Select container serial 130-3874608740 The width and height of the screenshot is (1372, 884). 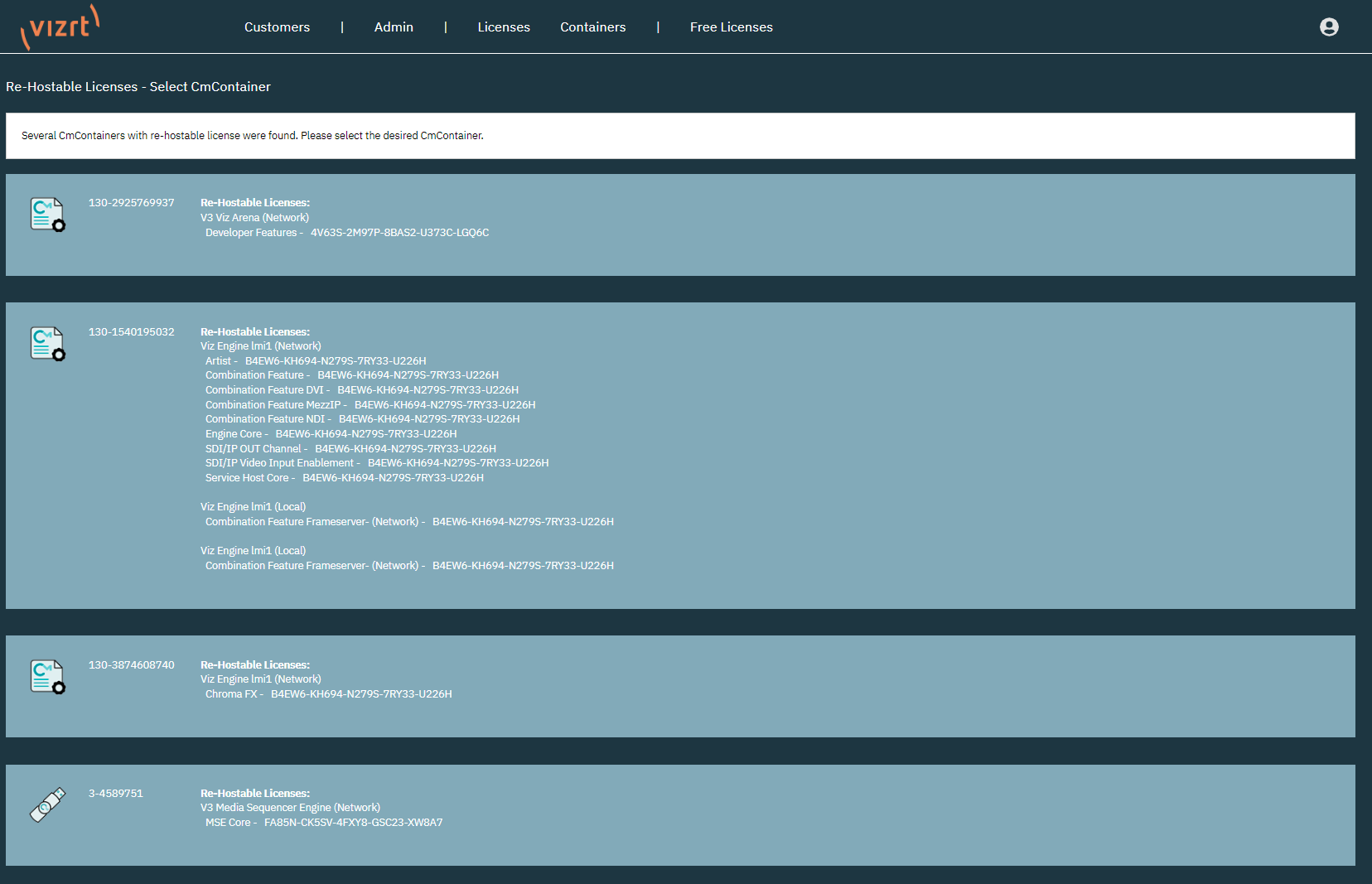[x=131, y=665]
